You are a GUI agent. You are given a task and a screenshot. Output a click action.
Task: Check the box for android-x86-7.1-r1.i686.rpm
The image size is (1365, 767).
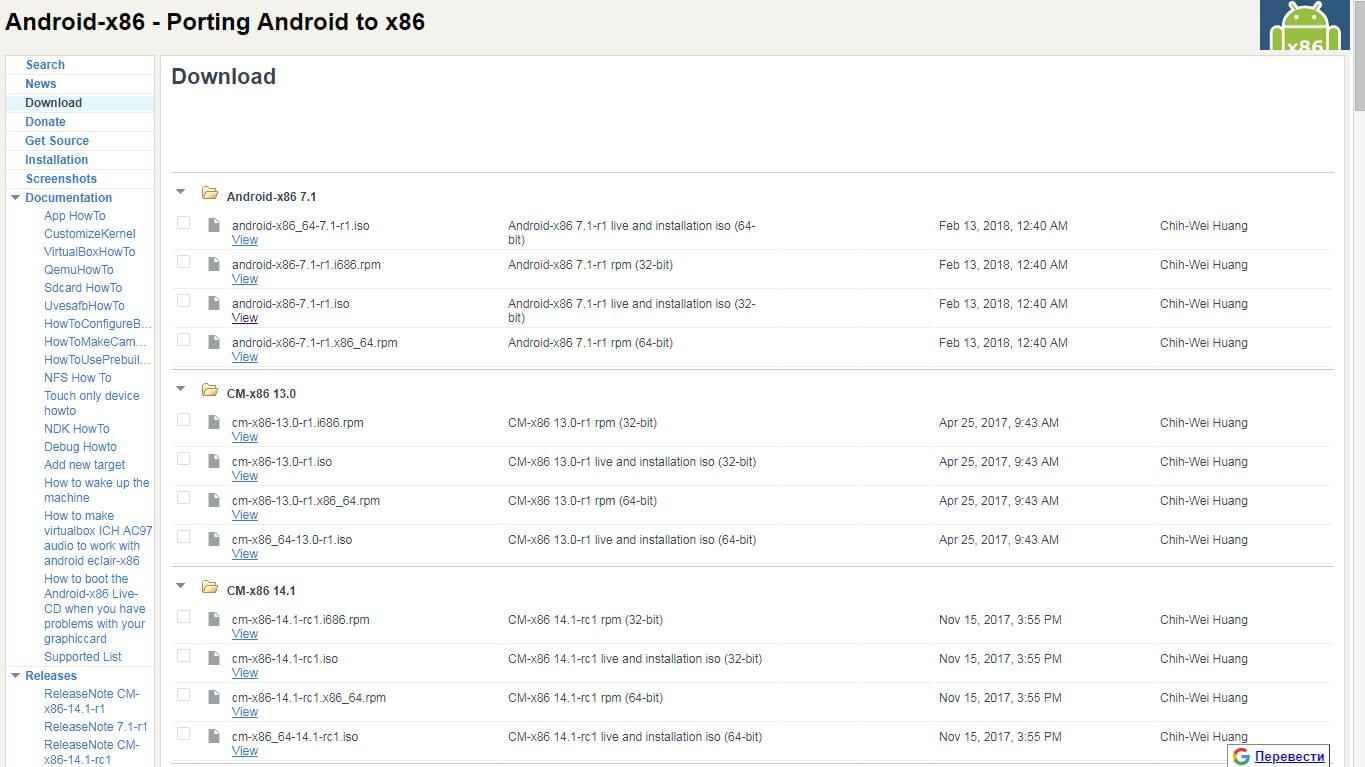click(x=183, y=262)
